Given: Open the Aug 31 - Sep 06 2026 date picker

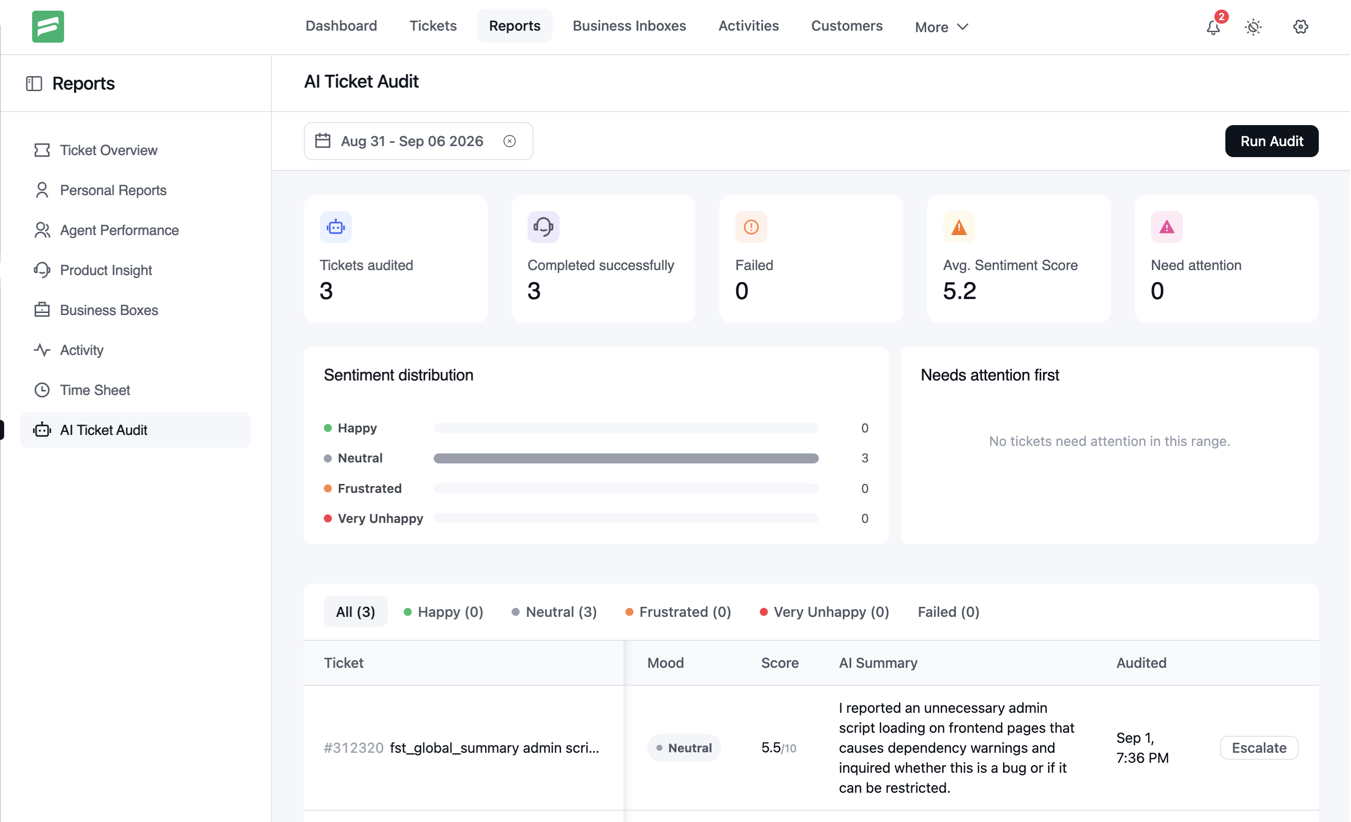Looking at the screenshot, I should click(418, 141).
